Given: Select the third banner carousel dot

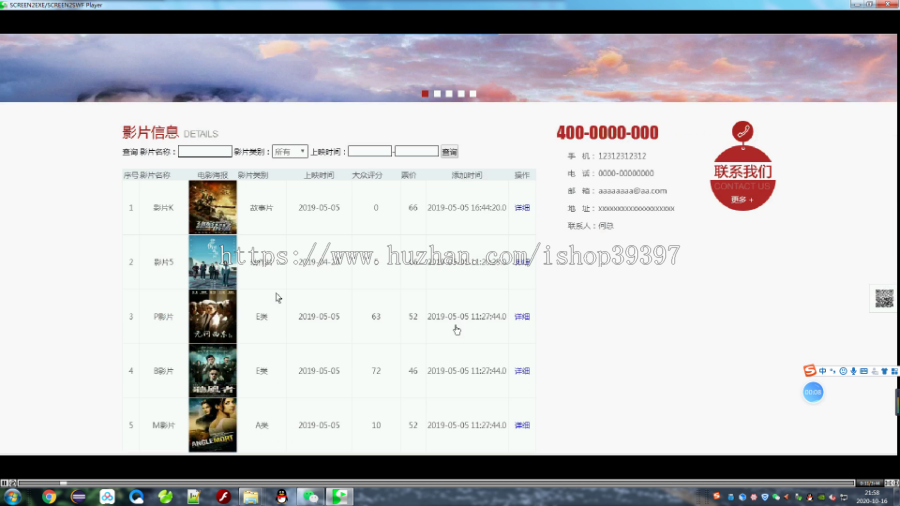Looking at the screenshot, I should click(449, 94).
